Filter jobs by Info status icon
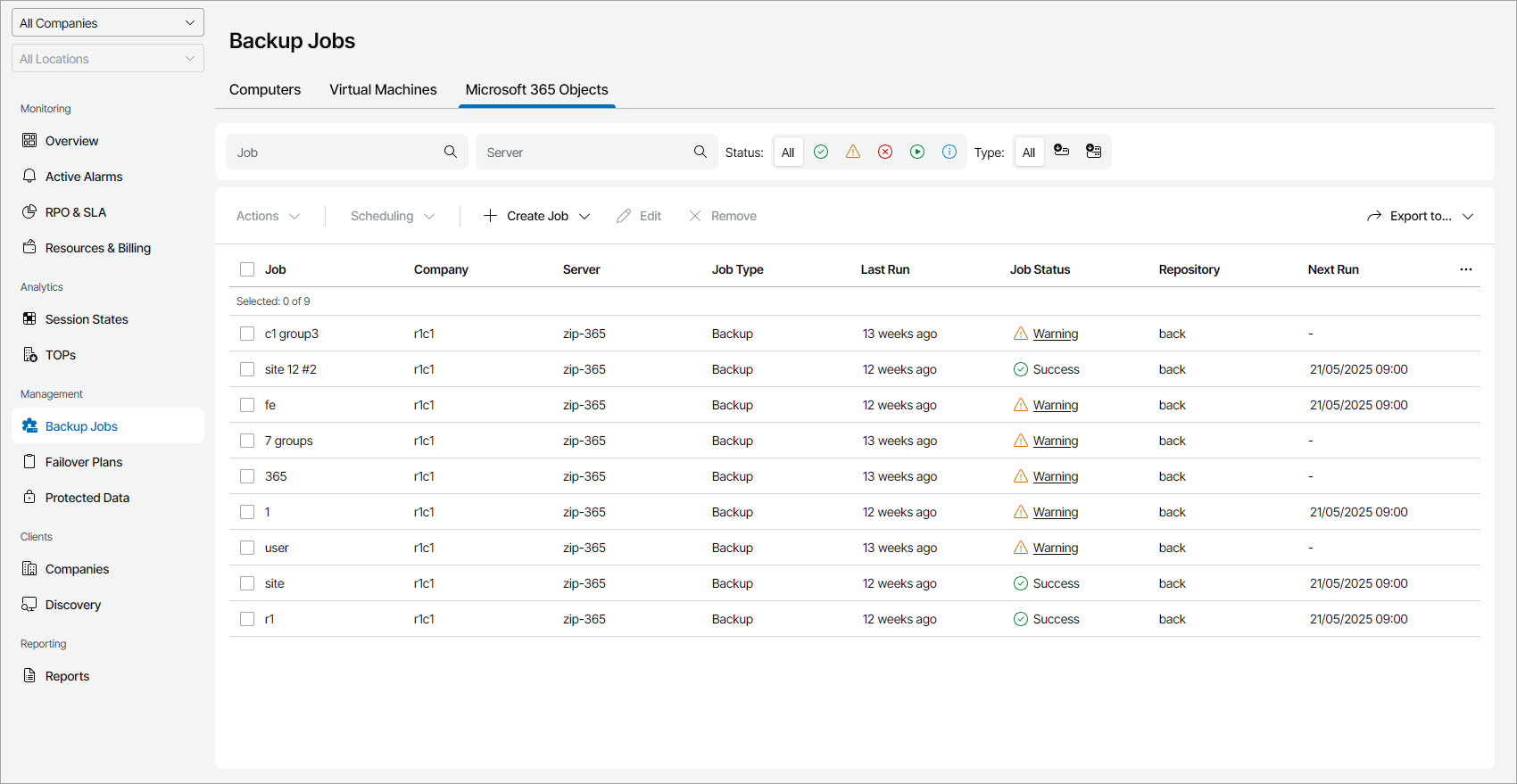Viewport: 1517px width, 784px height. (949, 152)
